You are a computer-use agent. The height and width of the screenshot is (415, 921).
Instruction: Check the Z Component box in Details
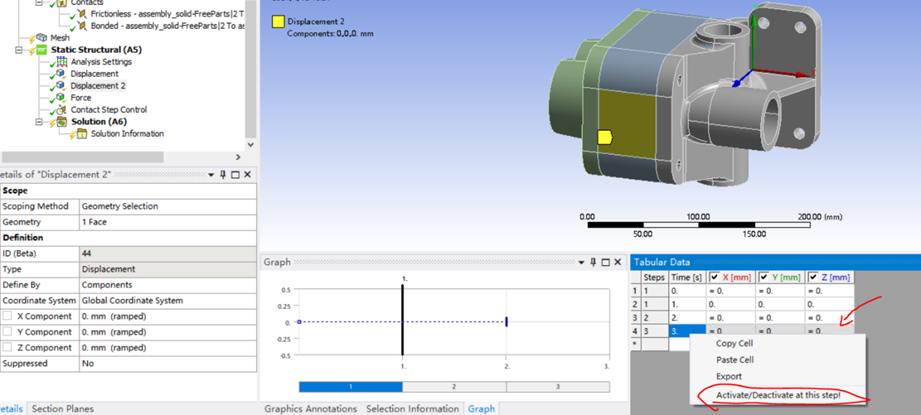tap(7, 347)
